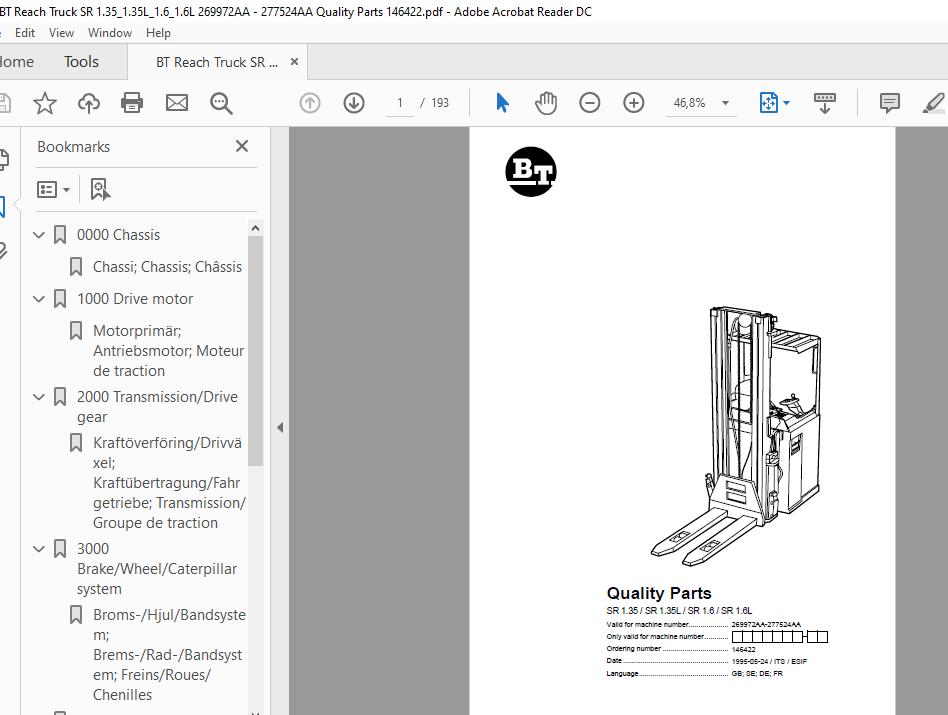Click the Zoom in plus icon

point(634,103)
